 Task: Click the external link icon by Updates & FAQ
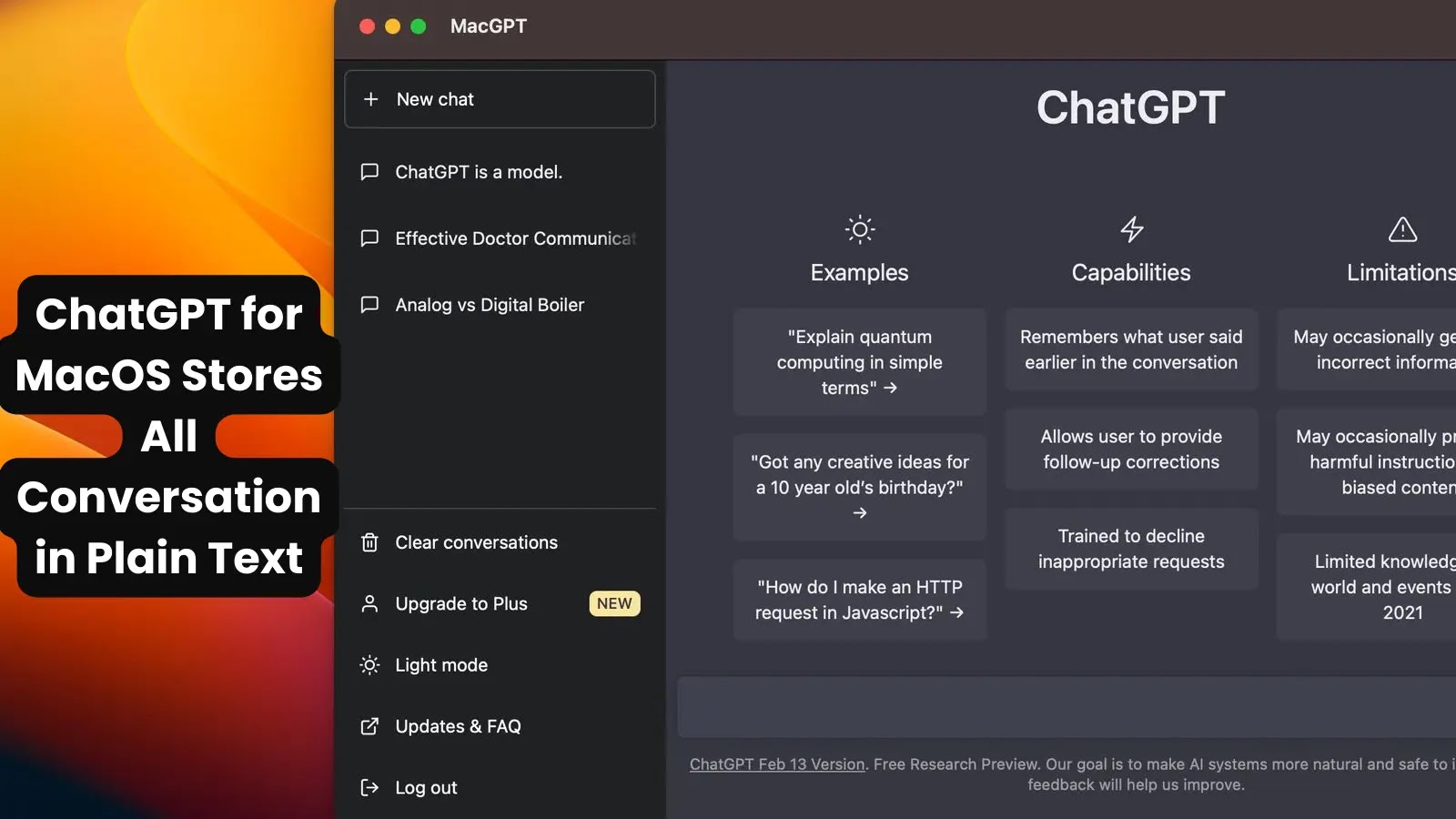tap(369, 726)
